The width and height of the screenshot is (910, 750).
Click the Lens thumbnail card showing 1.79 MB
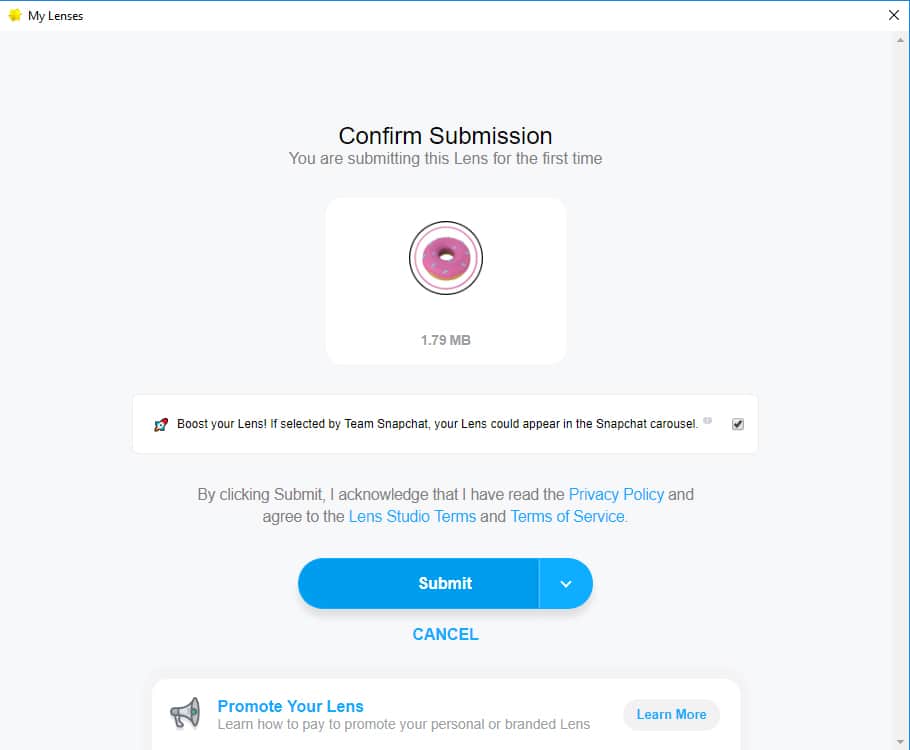pyautogui.click(x=445, y=280)
